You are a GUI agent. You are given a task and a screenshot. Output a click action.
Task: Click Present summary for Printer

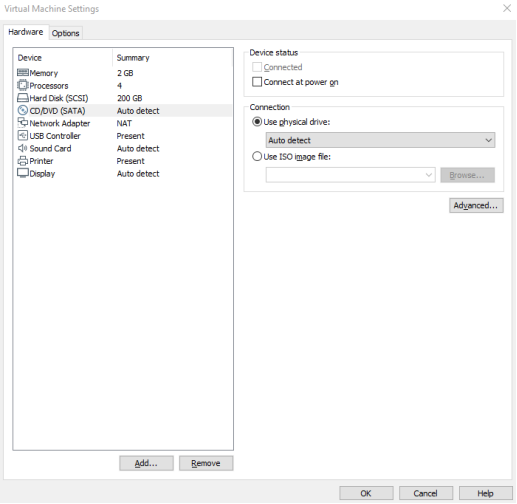(x=130, y=161)
